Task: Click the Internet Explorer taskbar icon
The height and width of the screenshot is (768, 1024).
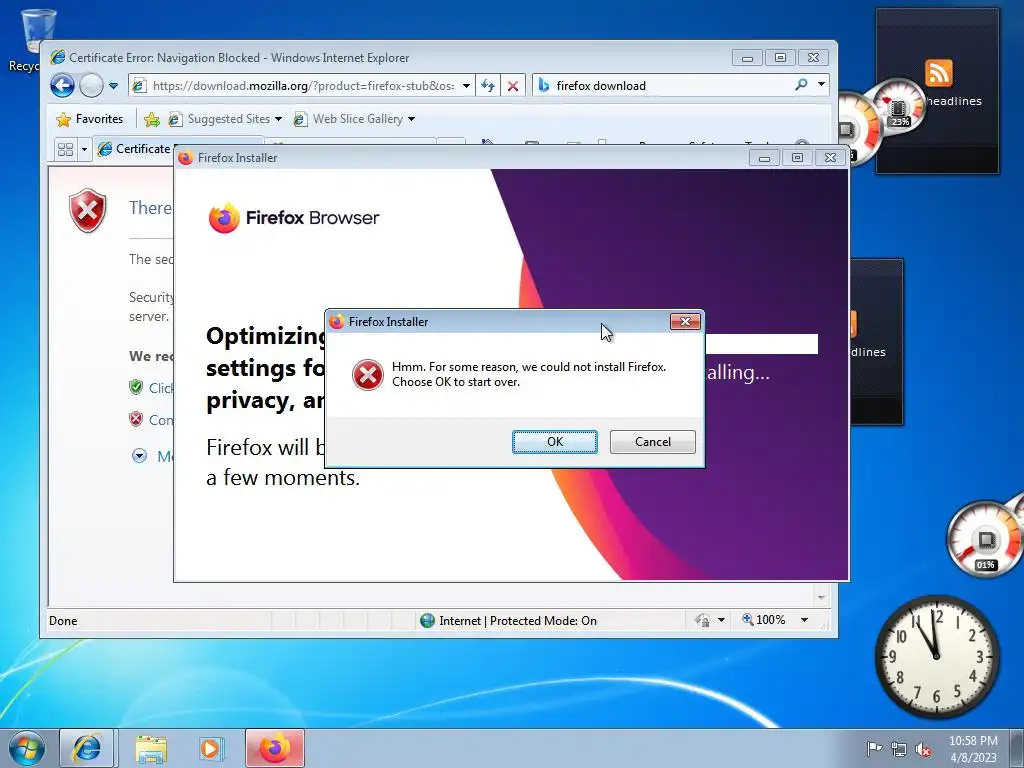Action: pyautogui.click(x=88, y=748)
